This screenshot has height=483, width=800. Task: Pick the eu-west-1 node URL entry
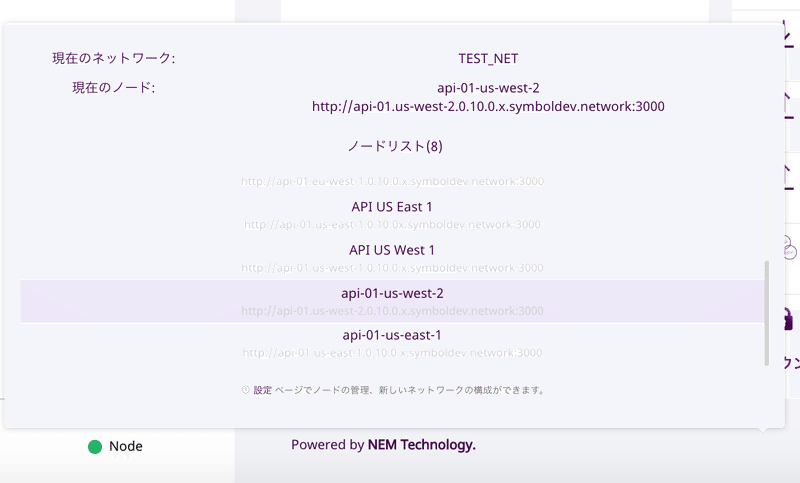click(392, 181)
